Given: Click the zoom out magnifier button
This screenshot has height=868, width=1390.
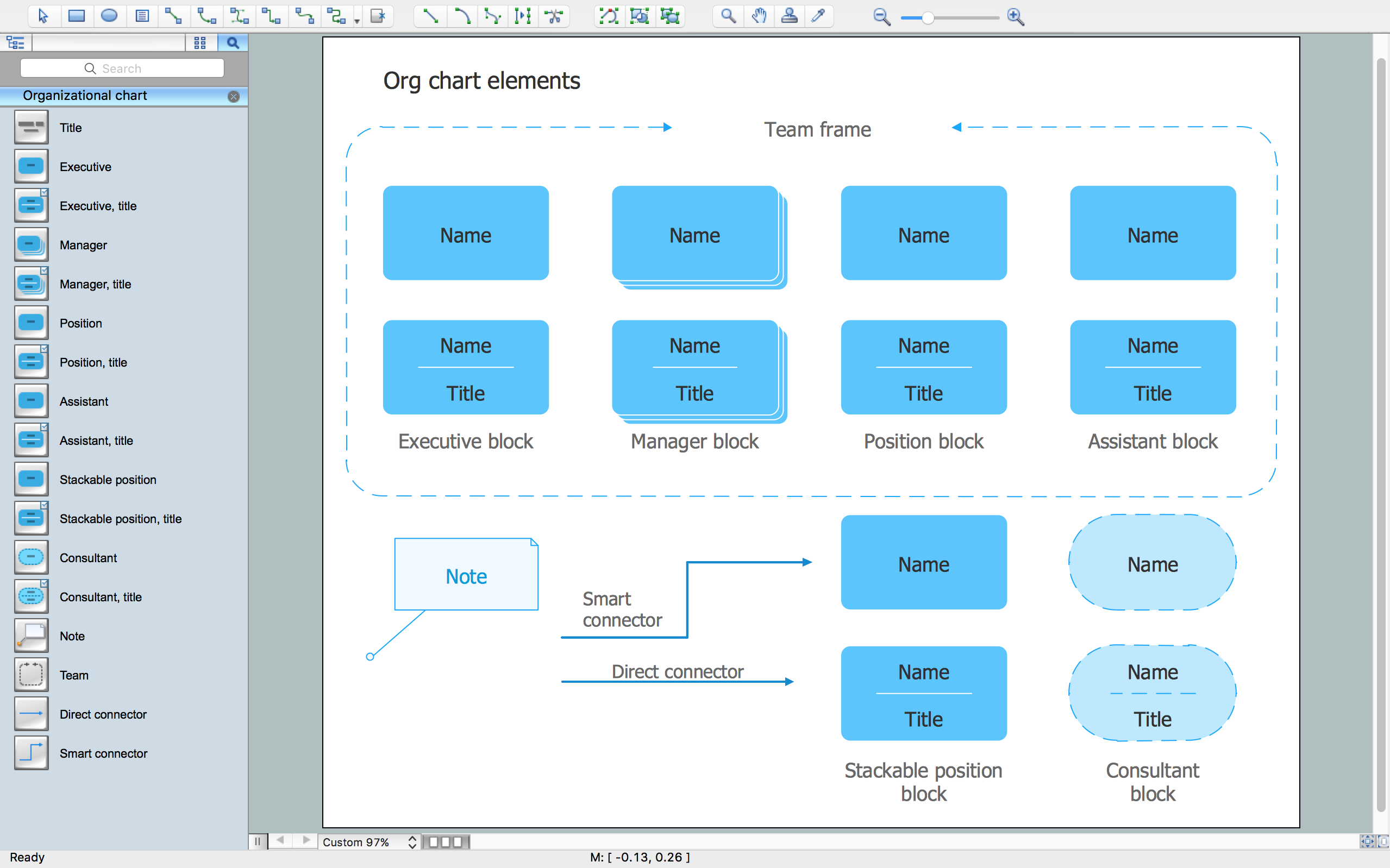Looking at the screenshot, I should 878,17.
